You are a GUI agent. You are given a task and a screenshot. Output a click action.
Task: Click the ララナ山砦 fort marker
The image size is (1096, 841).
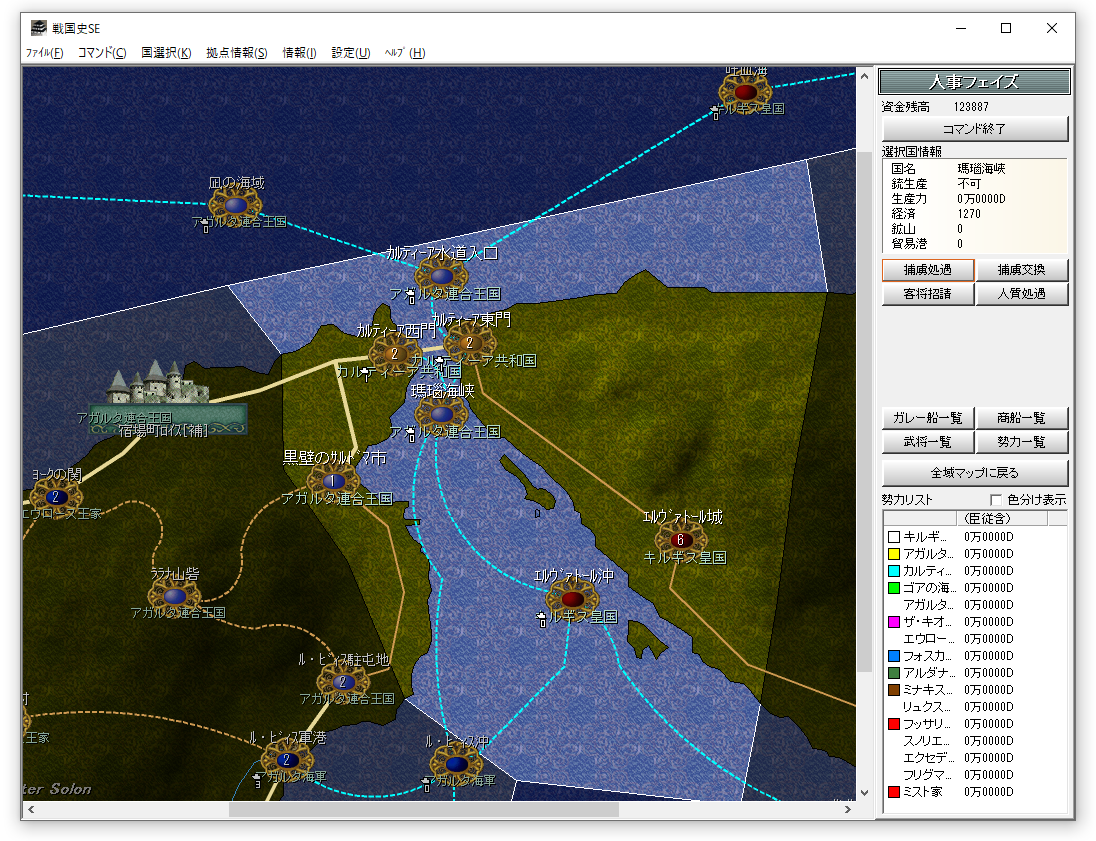174,596
